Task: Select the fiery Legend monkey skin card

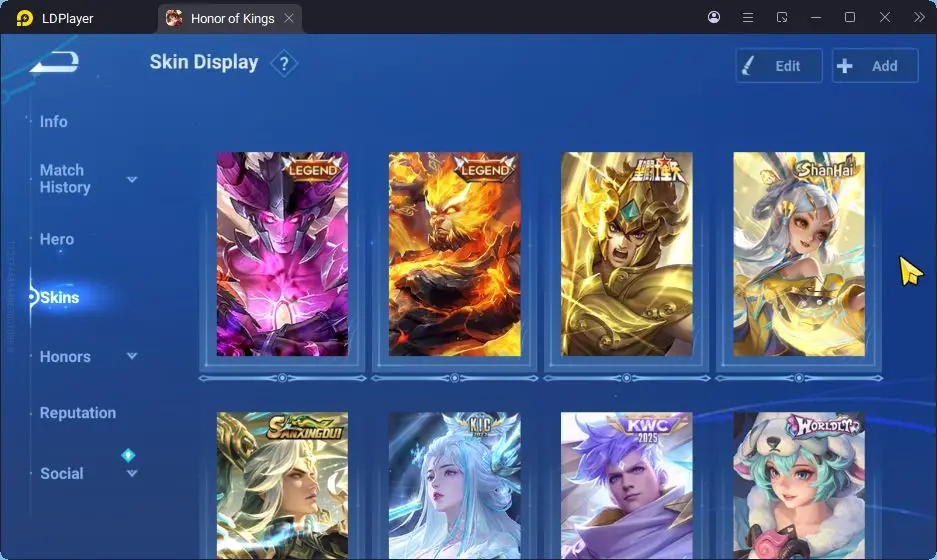Action: pos(455,254)
